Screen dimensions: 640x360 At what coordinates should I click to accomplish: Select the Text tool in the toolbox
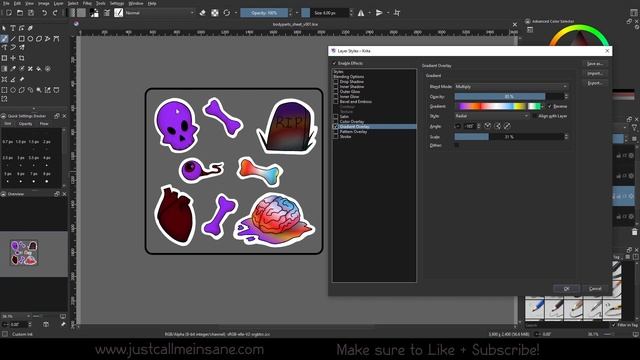tap(13, 28)
